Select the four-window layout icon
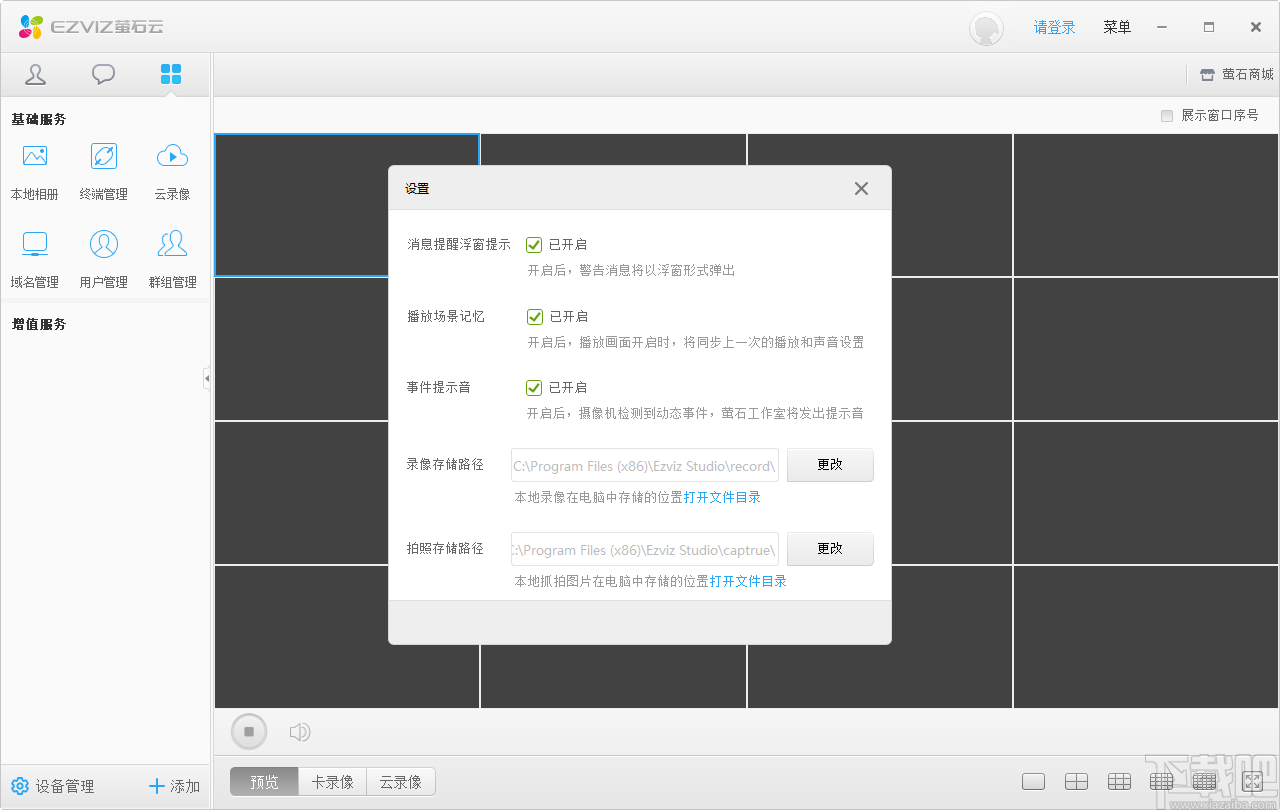The image size is (1280, 810). click(x=1075, y=781)
